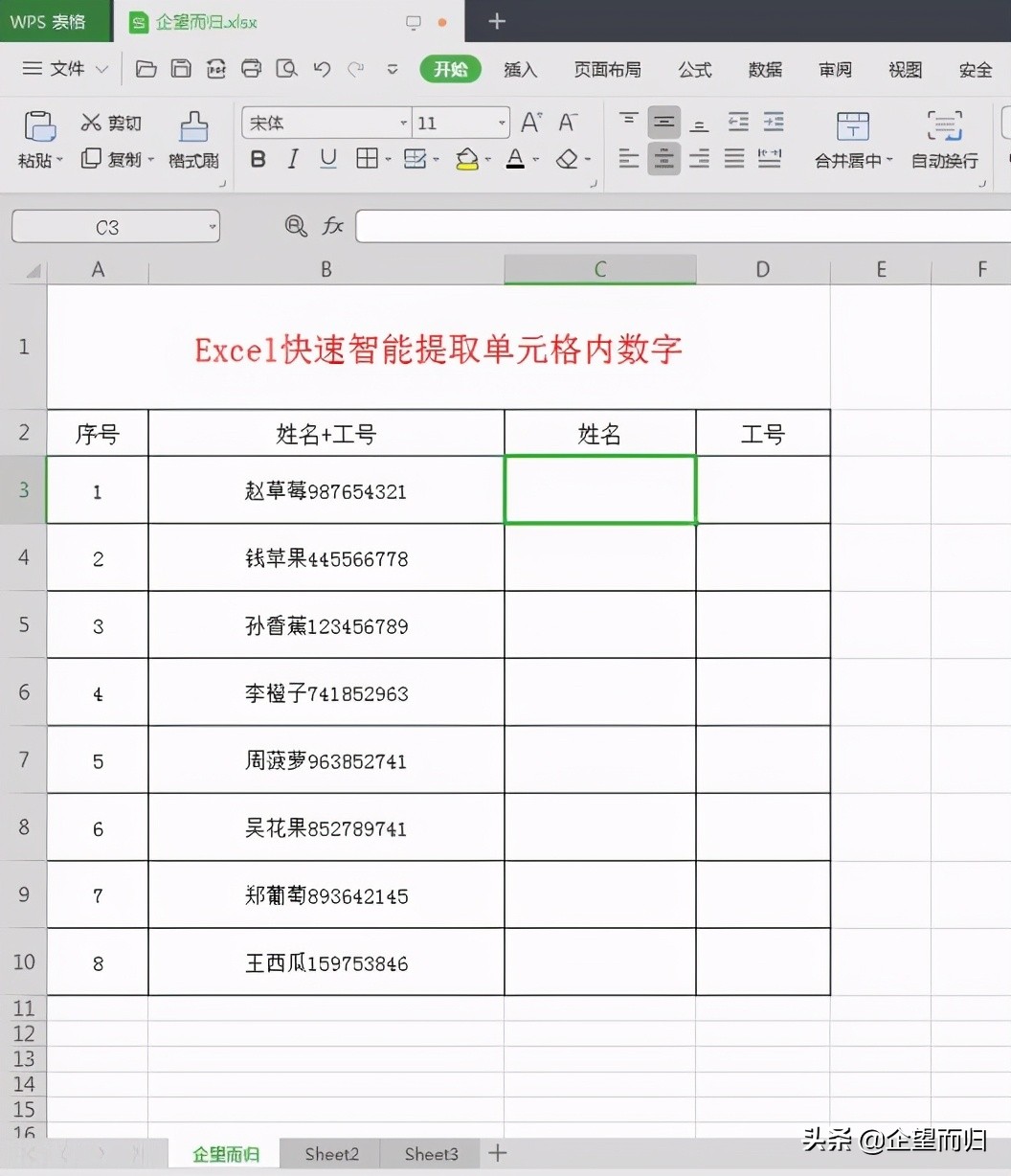Open the 页面布局 ribbon tab
Image resolution: width=1011 pixels, height=1176 pixels.
pos(607,69)
